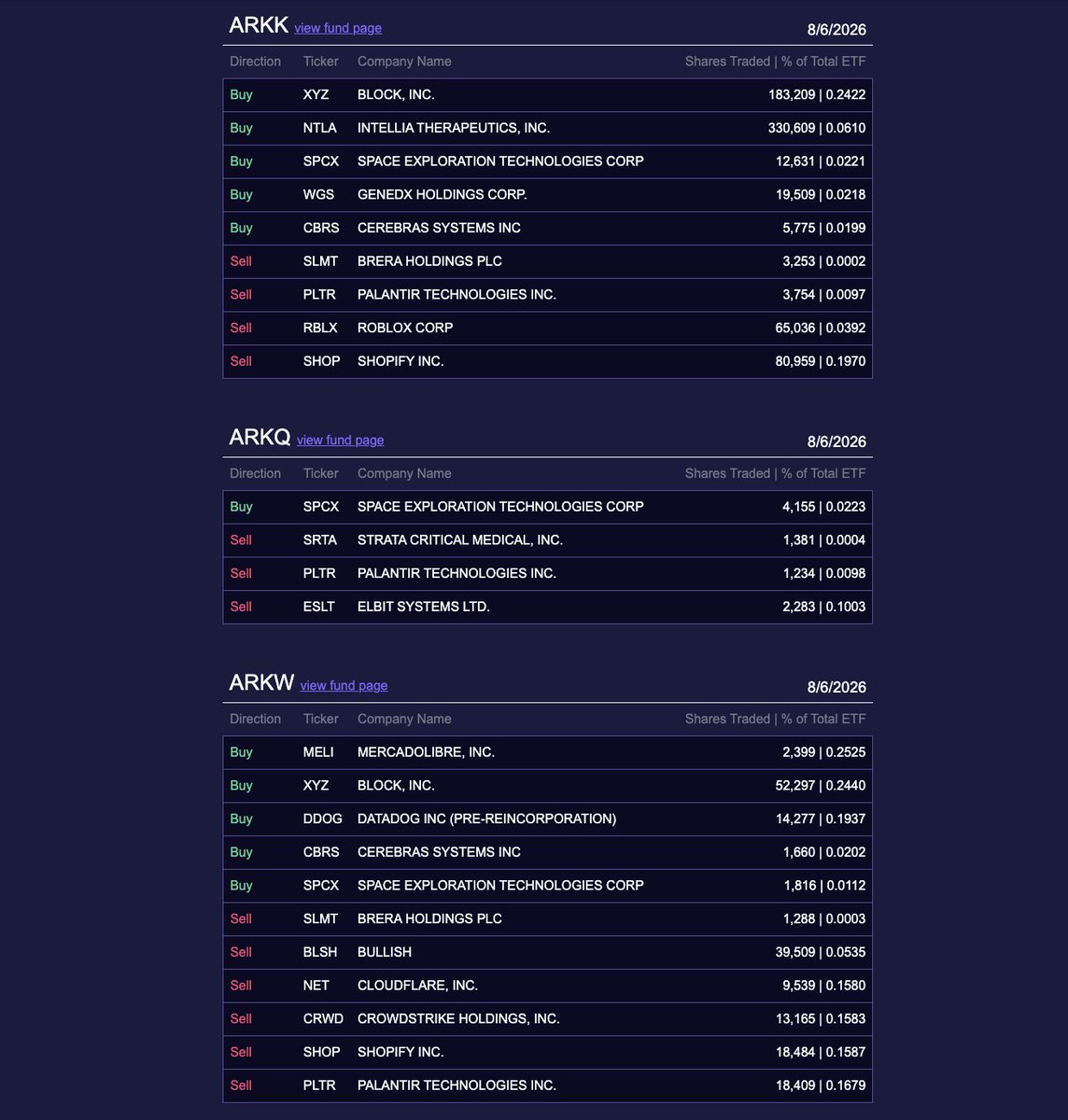The width and height of the screenshot is (1068, 1120).
Task: Select STRATA CRITICAL MEDICAL, INC. row
Action: tap(547, 540)
